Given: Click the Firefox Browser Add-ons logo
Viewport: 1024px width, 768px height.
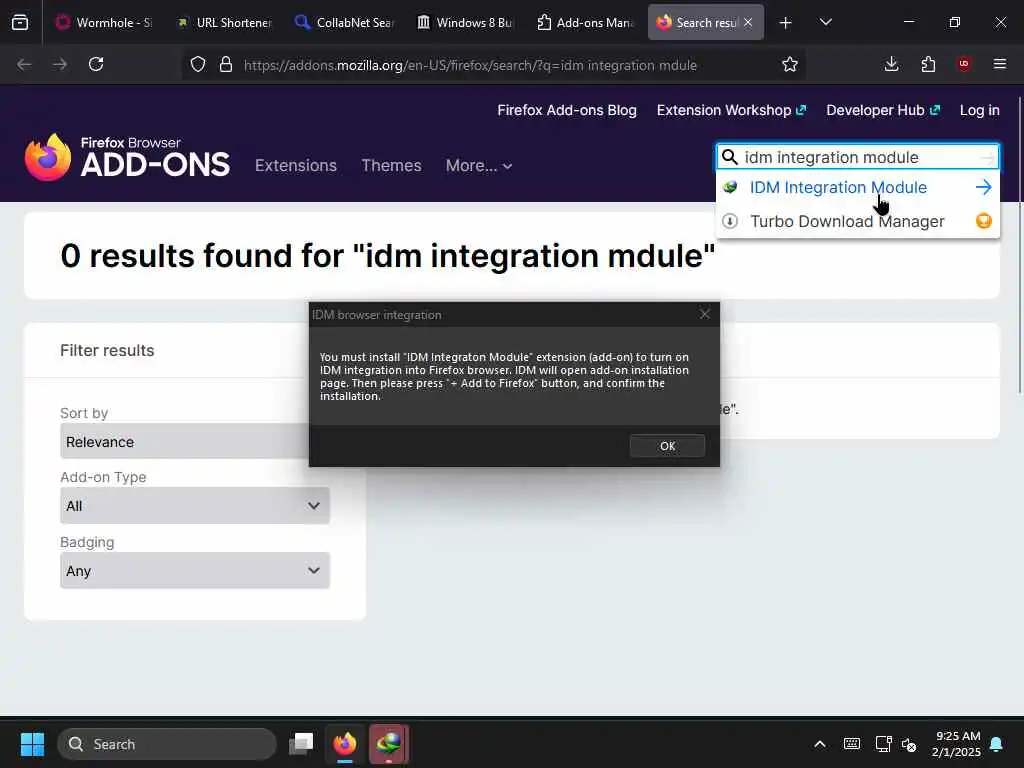Looking at the screenshot, I should 127,157.
